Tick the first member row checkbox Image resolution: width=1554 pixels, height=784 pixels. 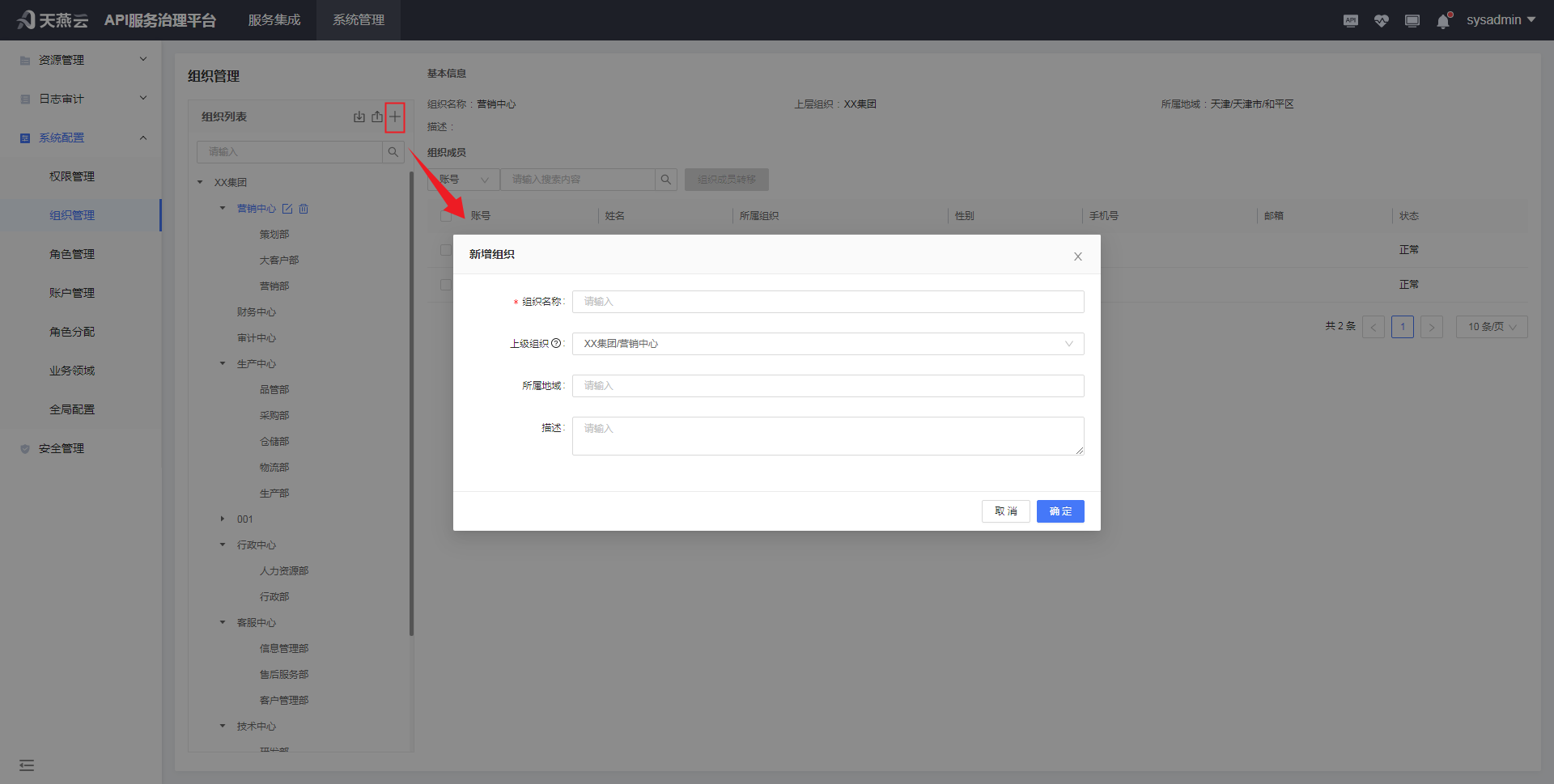tap(446, 250)
